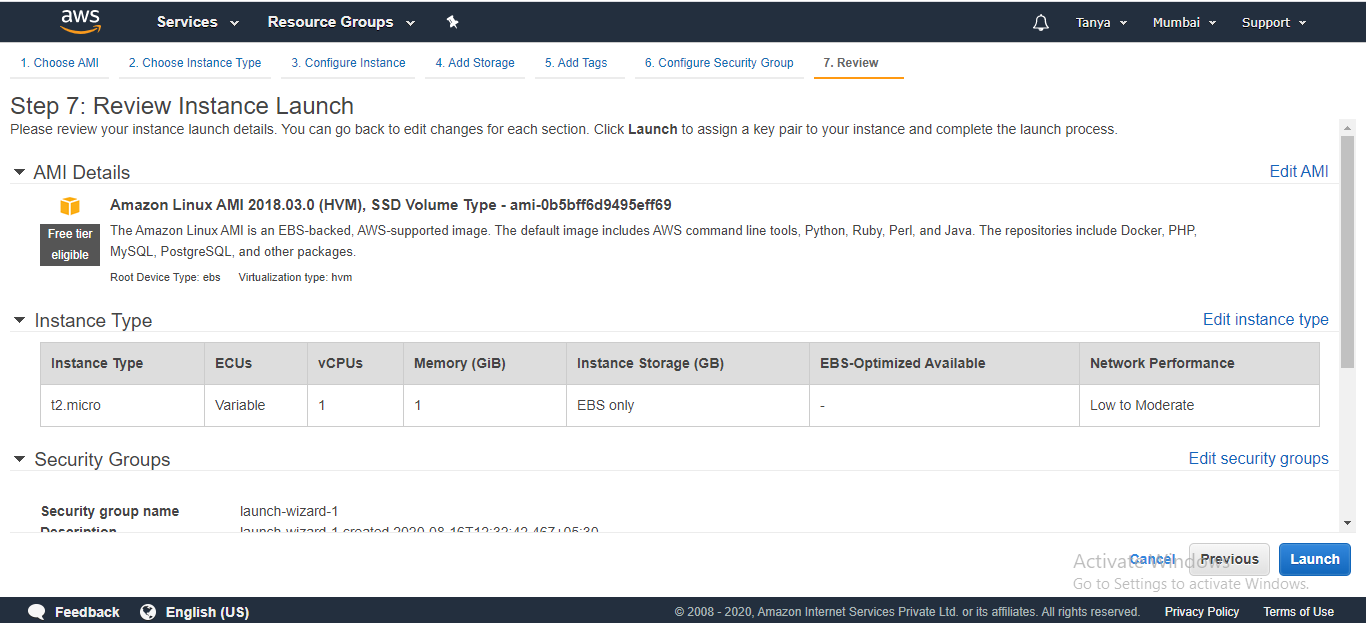
Task: Collapse the Instance Type section
Action: point(19,320)
